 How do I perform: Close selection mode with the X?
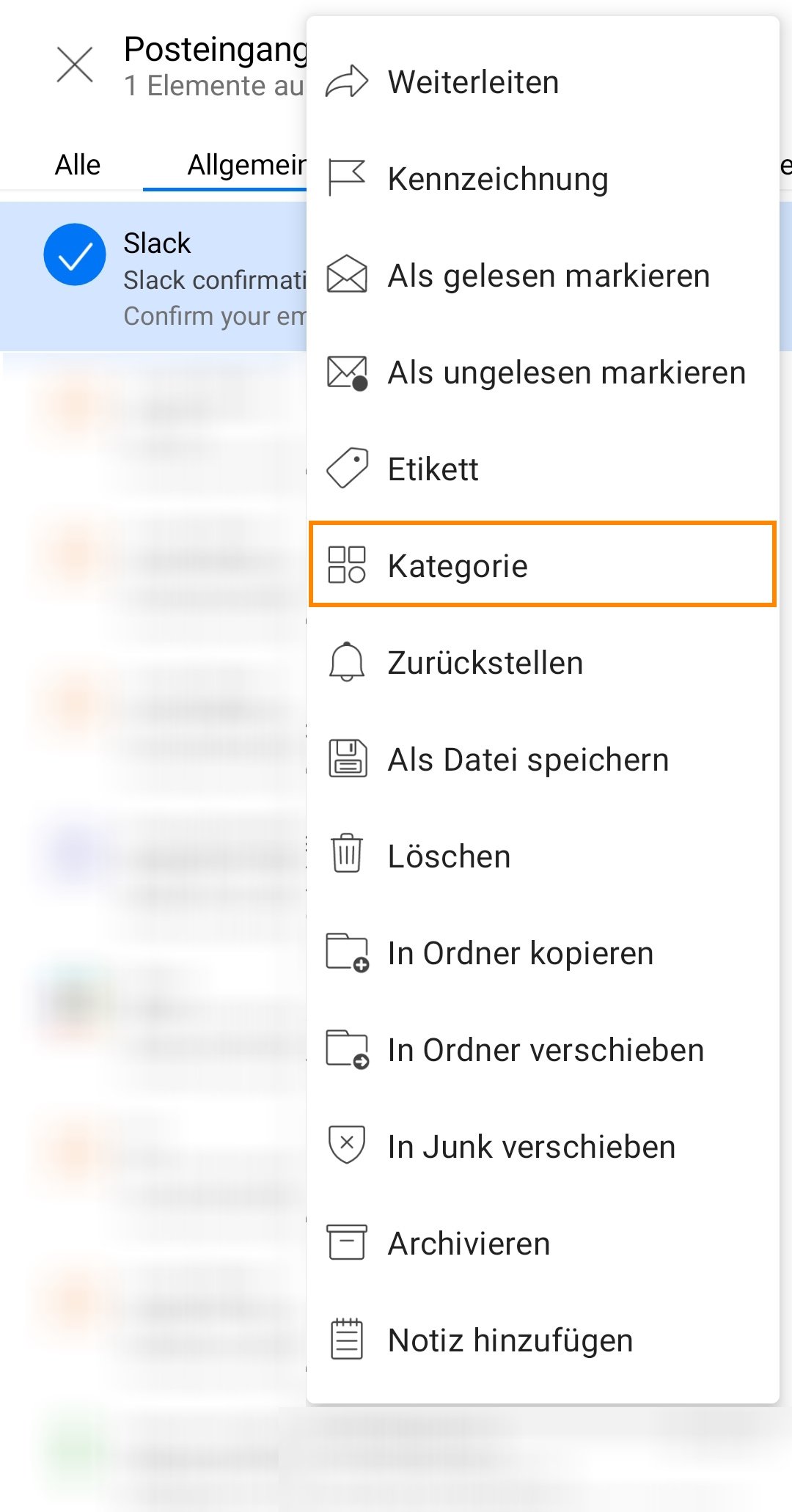[x=75, y=65]
